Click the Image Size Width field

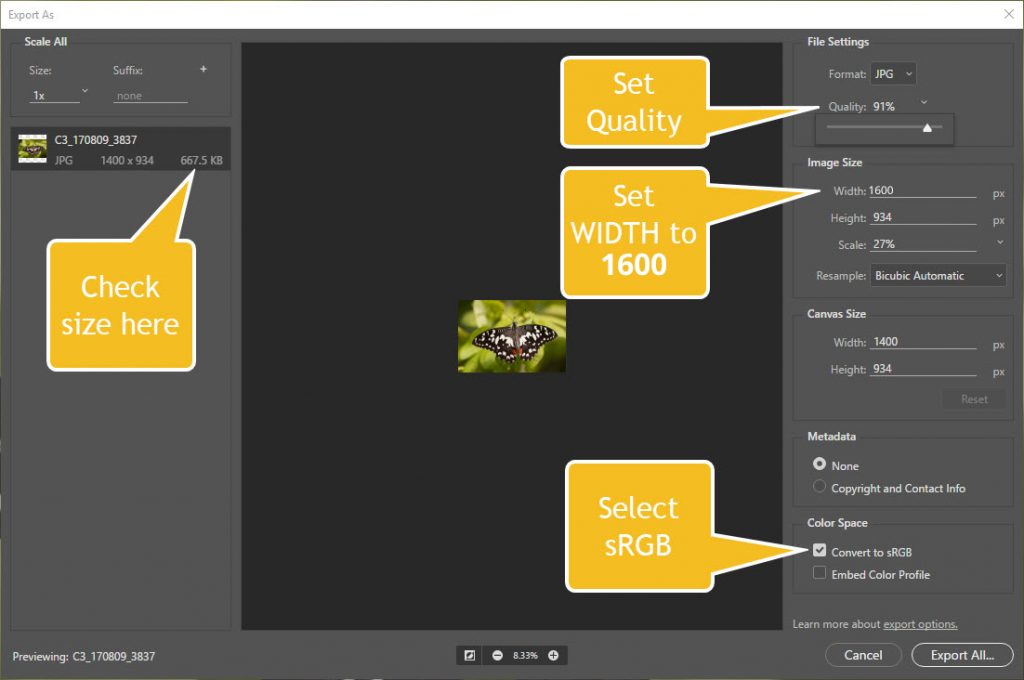921,191
